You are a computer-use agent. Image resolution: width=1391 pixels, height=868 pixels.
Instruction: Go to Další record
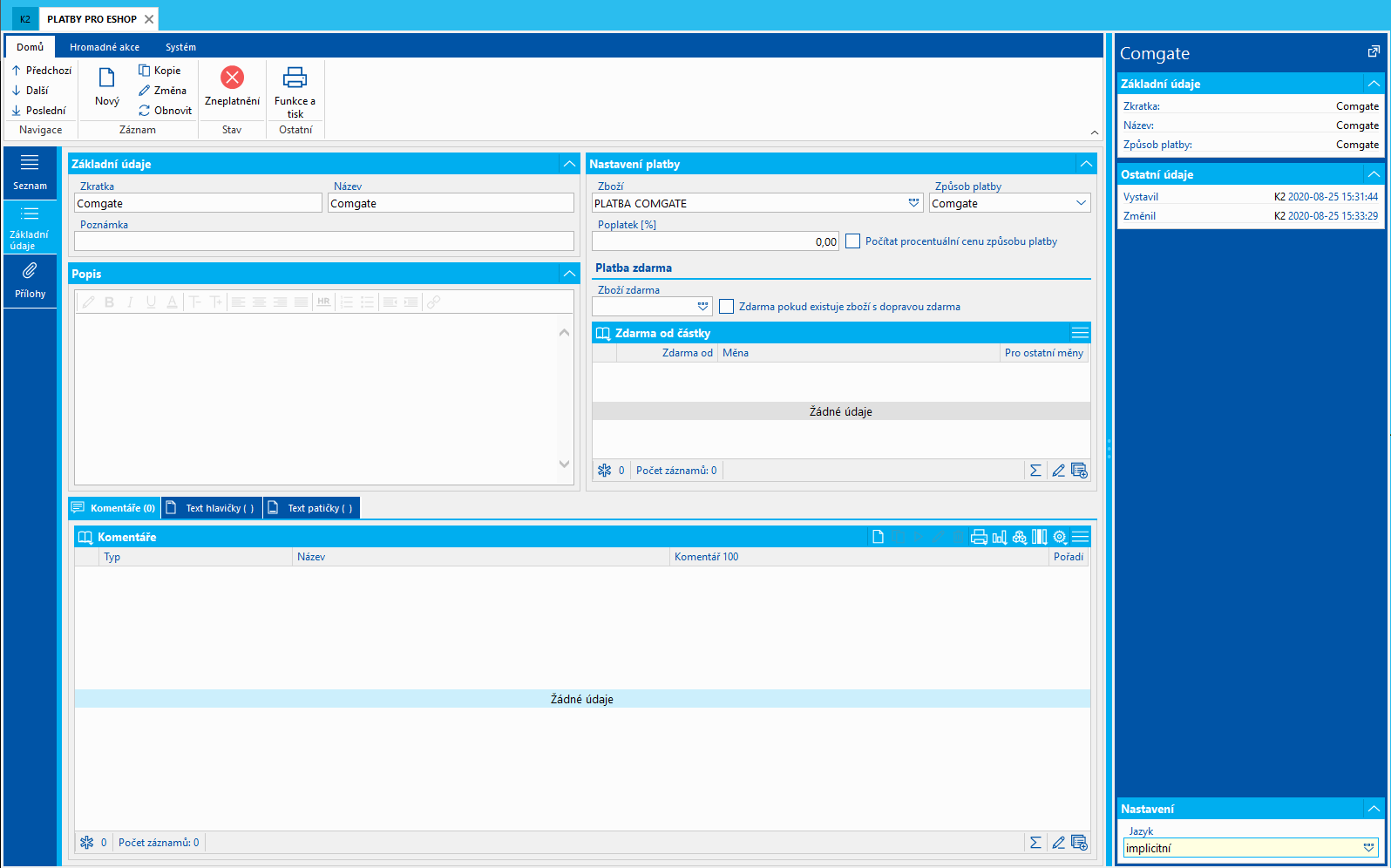click(x=31, y=91)
